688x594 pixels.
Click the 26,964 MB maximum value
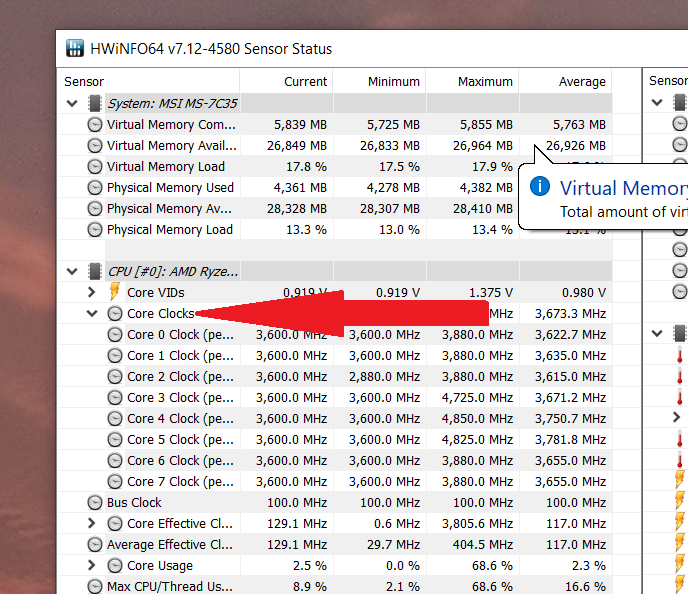pyautogui.click(x=483, y=145)
